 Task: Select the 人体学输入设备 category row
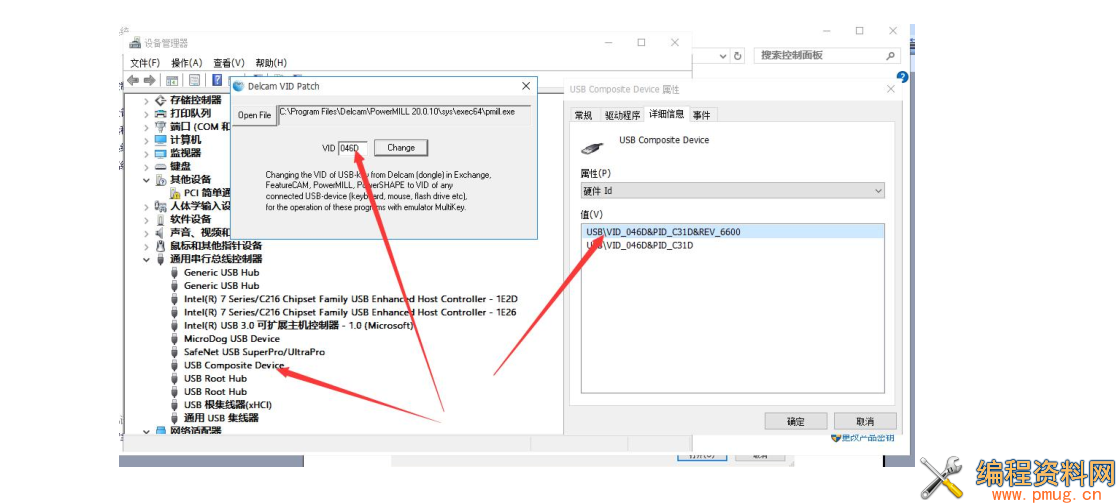point(200,206)
